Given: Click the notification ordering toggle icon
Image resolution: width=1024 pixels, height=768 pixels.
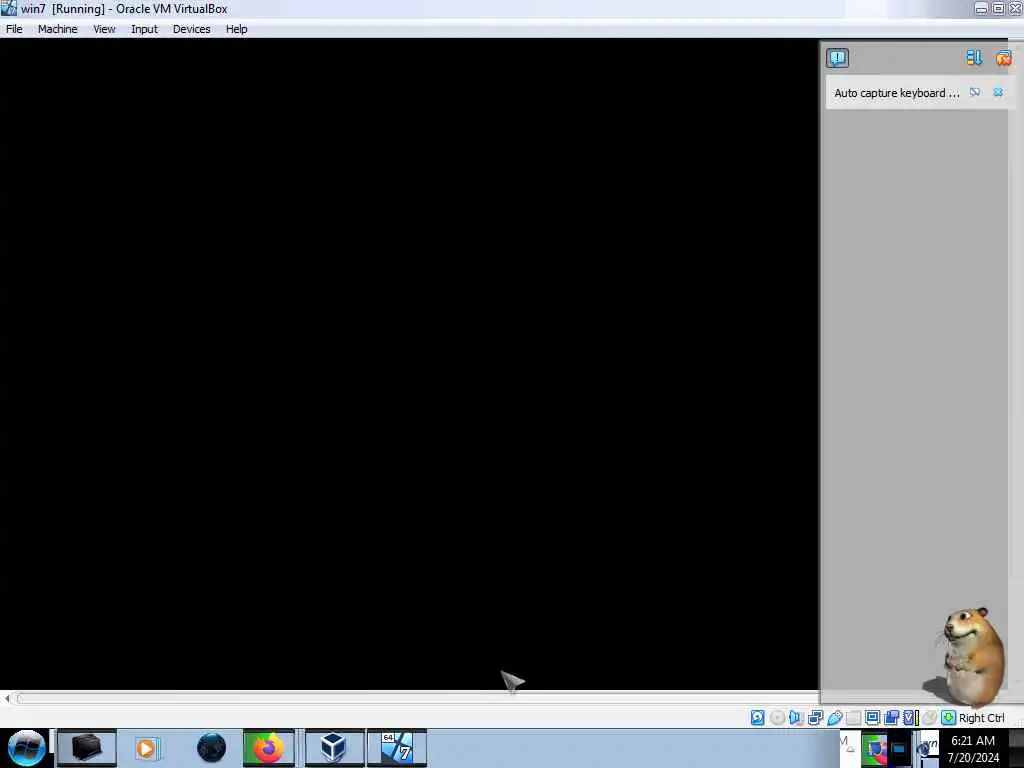Looking at the screenshot, I should pyautogui.click(x=974, y=58).
